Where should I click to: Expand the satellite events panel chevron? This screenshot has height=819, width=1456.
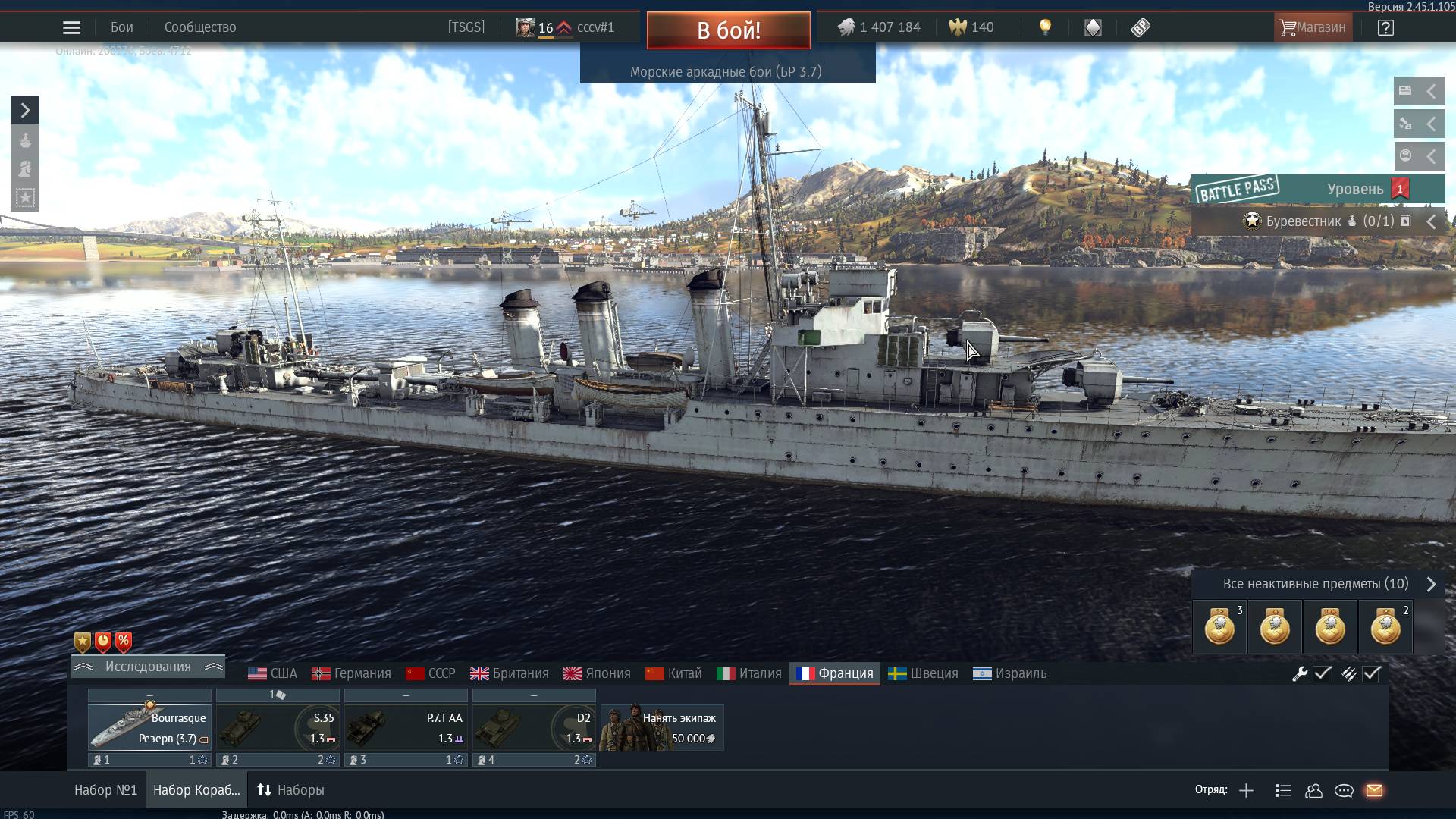click(1431, 124)
